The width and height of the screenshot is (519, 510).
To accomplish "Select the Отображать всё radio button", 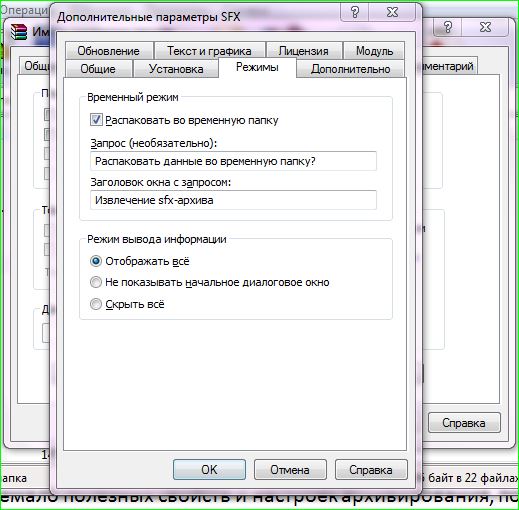I will [96, 261].
